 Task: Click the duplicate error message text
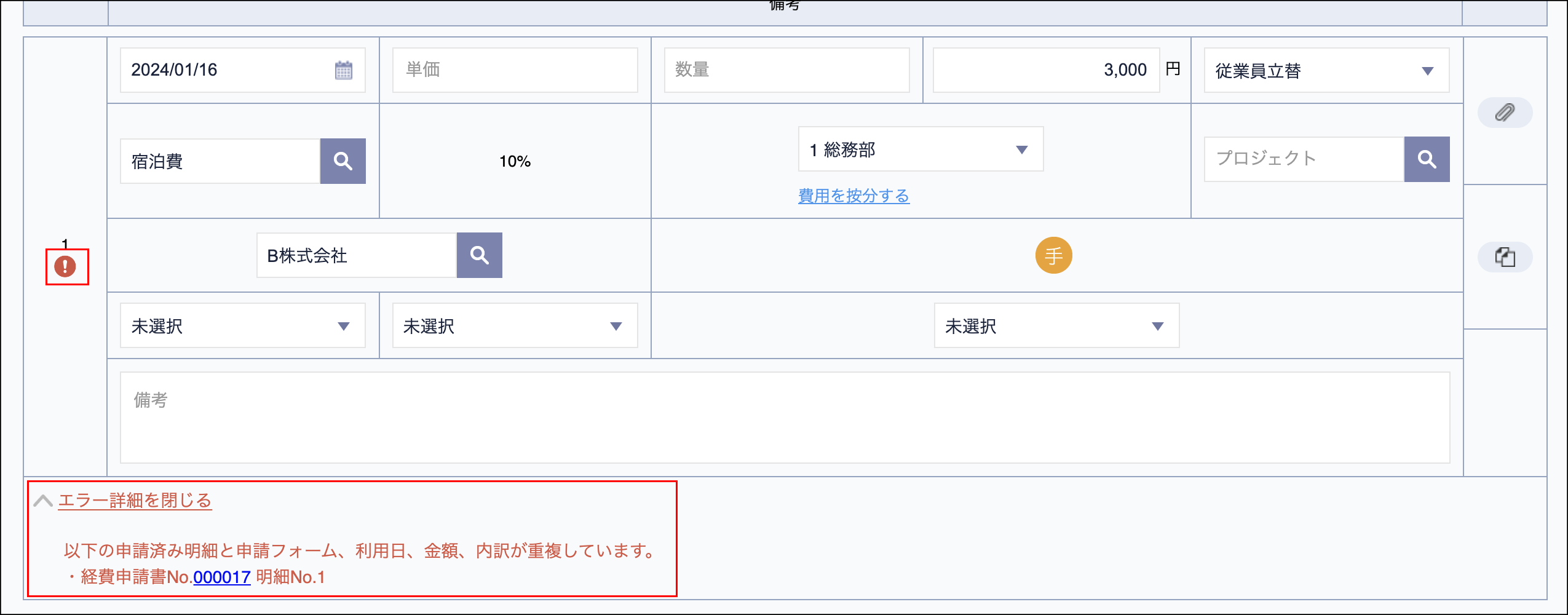point(360,550)
